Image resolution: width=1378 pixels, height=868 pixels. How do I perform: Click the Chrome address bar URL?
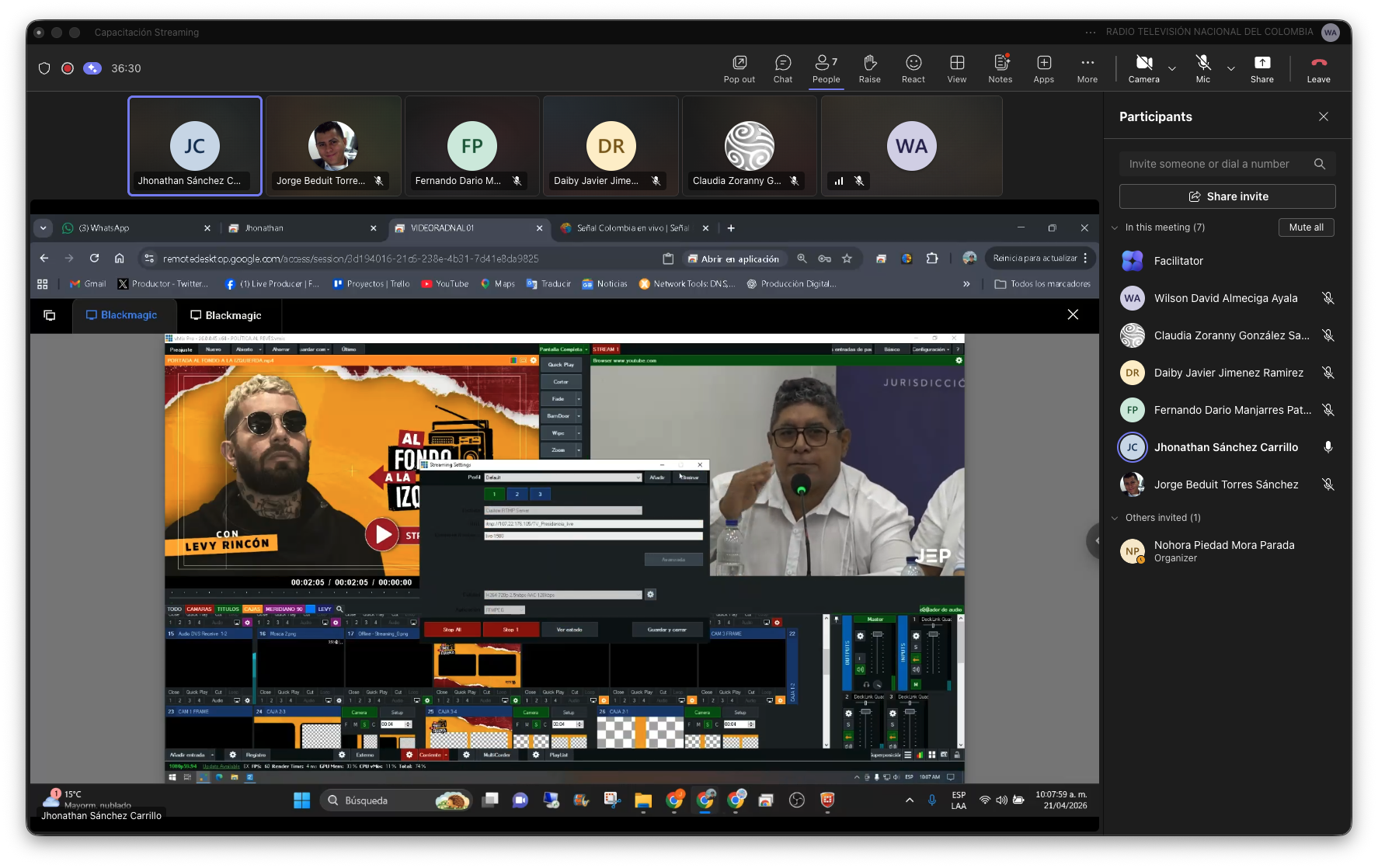tap(350, 259)
